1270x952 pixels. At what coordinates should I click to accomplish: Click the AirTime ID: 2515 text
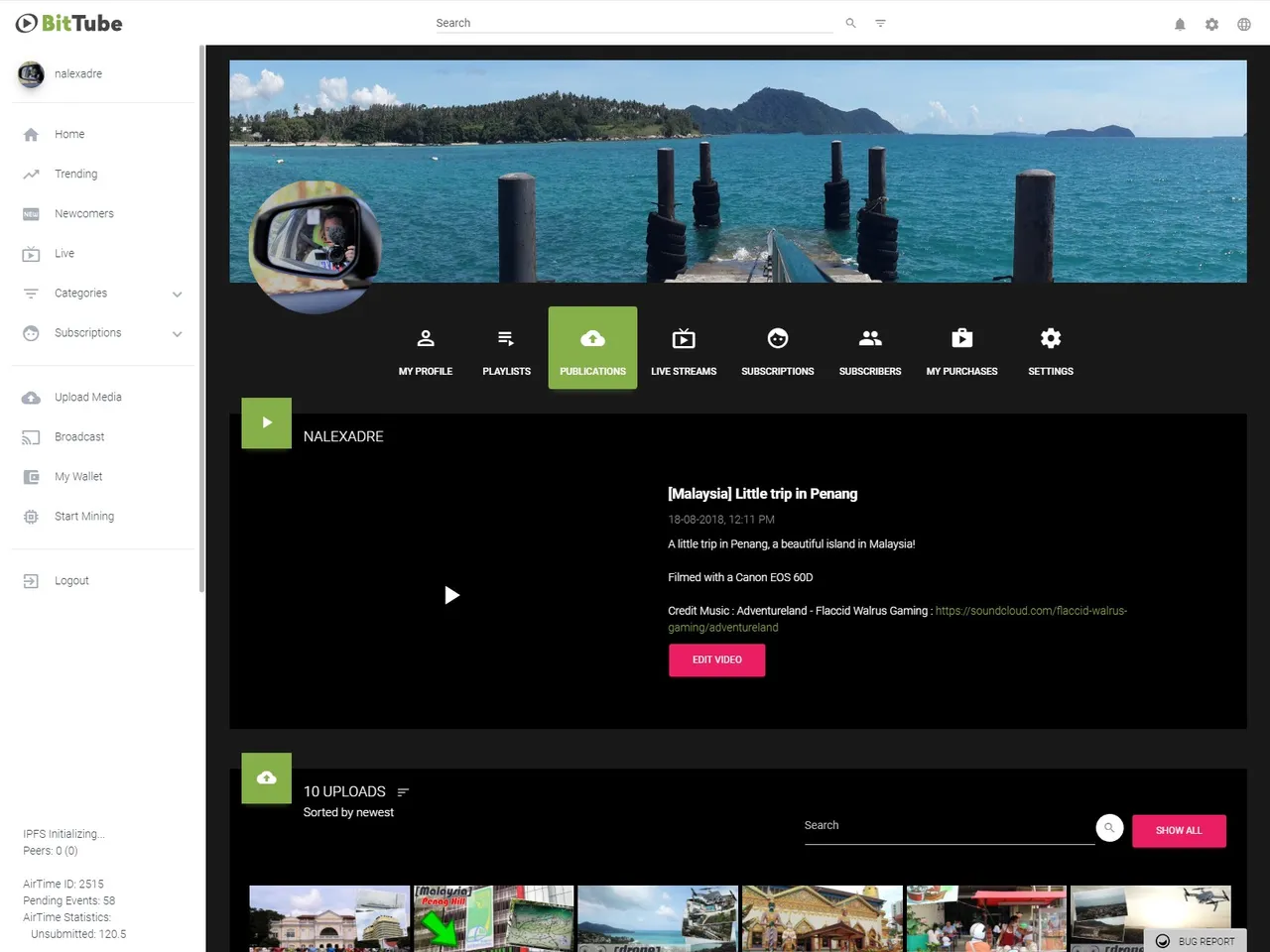click(63, 884)
